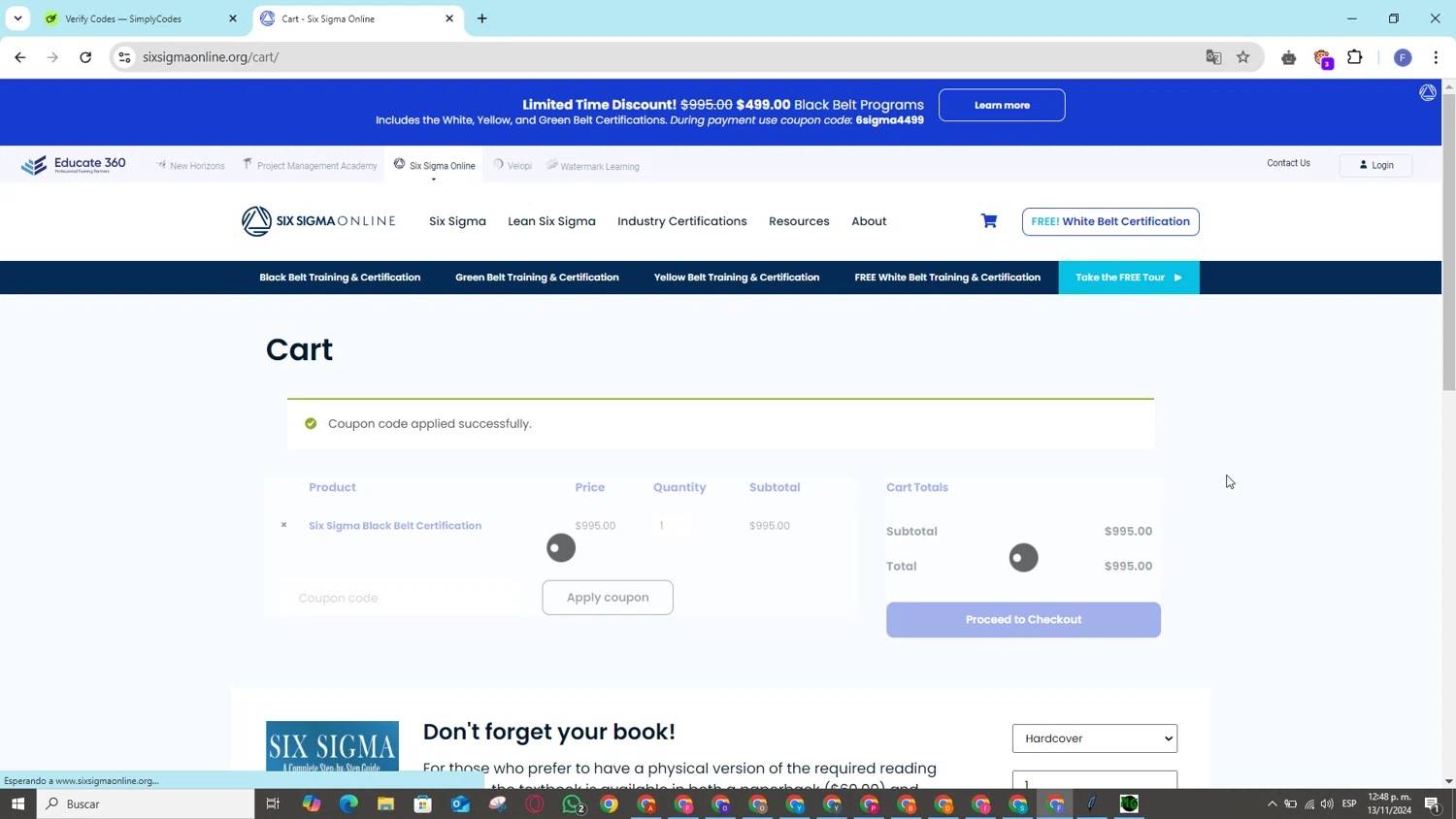Screen dimensions: 1456x819
Task: Click Take the FREE Tour
Action: click(x=1129, y=278)
